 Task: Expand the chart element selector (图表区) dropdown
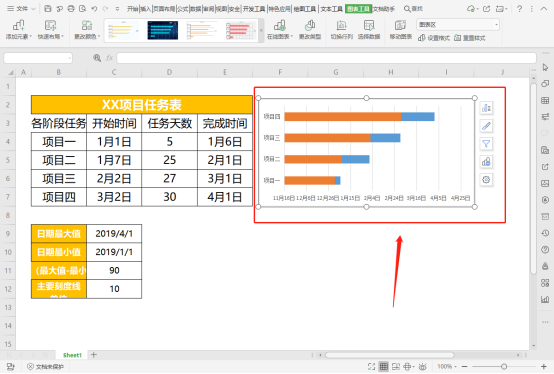(x=496, y=25)
